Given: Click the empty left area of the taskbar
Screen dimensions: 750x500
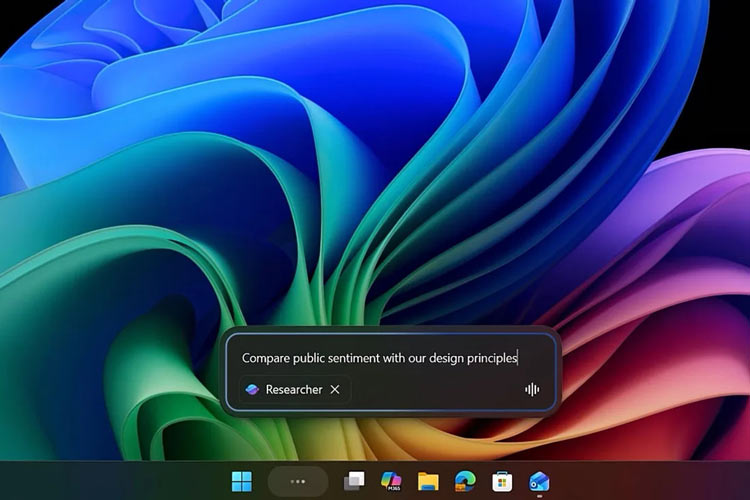Looking at the screenshot, I should click(100, 481).
